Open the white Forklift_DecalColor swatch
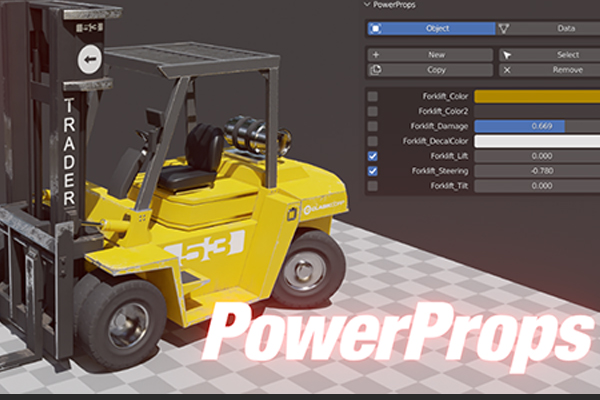600x400 pixels. pyautogui.click(x=537, y=141)
